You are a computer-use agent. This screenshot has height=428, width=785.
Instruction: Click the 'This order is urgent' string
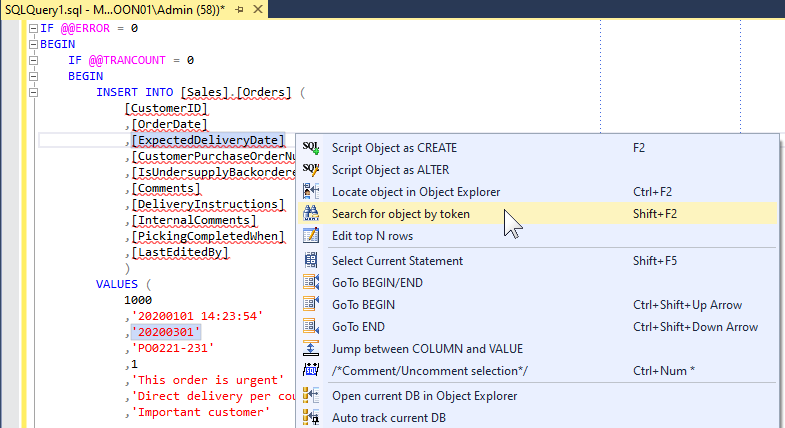click(208, 380)
